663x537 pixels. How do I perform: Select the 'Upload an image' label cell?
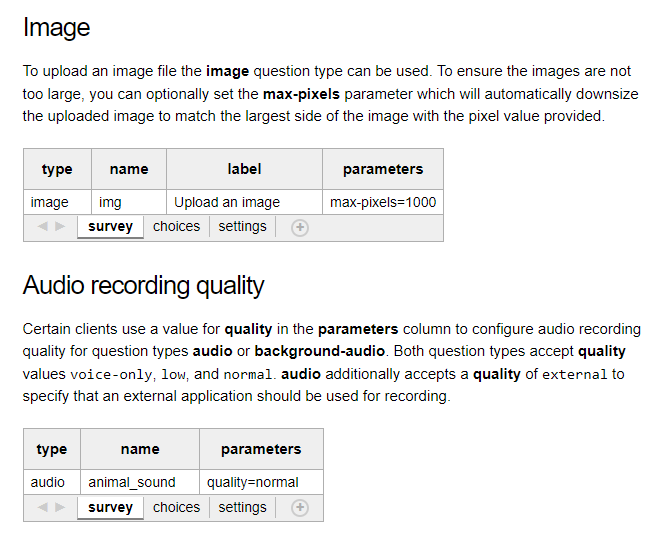[x=244, y=202]
